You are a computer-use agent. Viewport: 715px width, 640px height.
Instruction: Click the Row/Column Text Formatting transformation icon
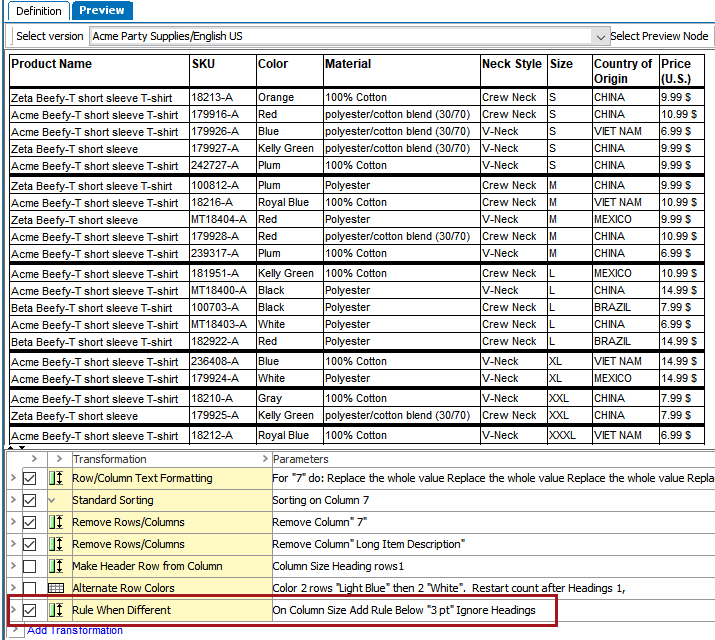(x=56, y=479)
